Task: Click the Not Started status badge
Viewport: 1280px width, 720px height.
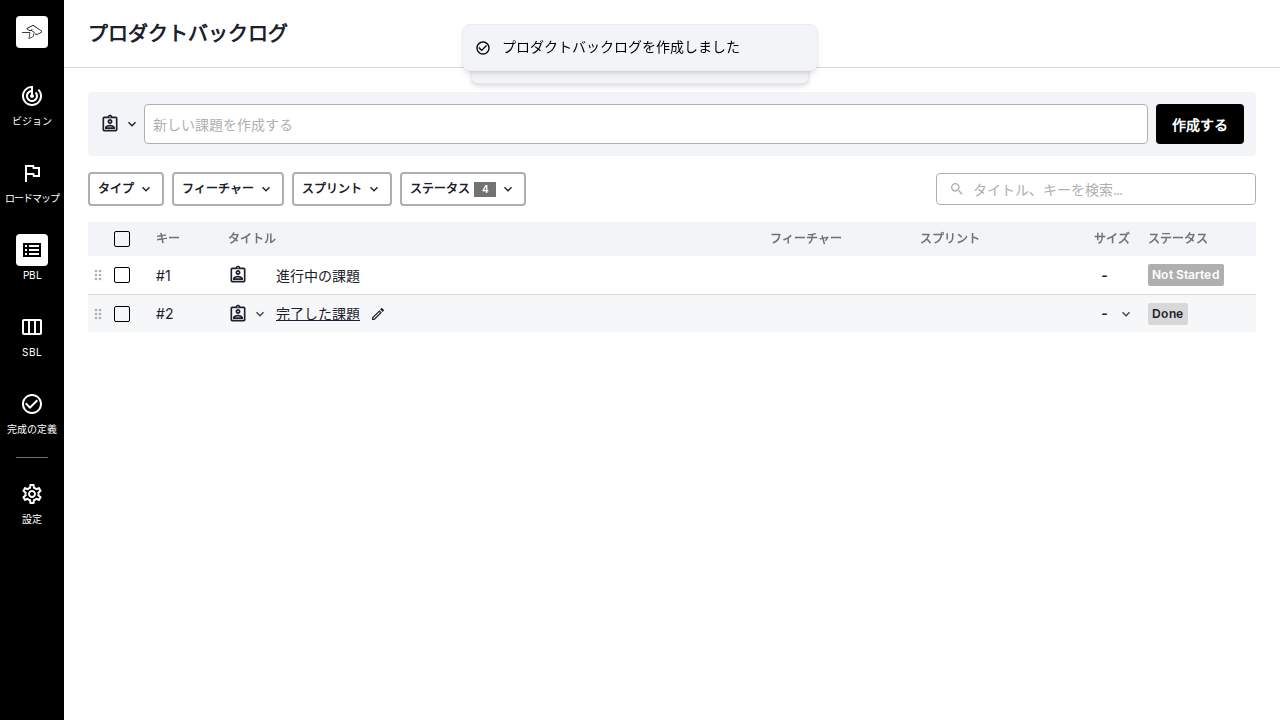Action: click(1186, 275)
